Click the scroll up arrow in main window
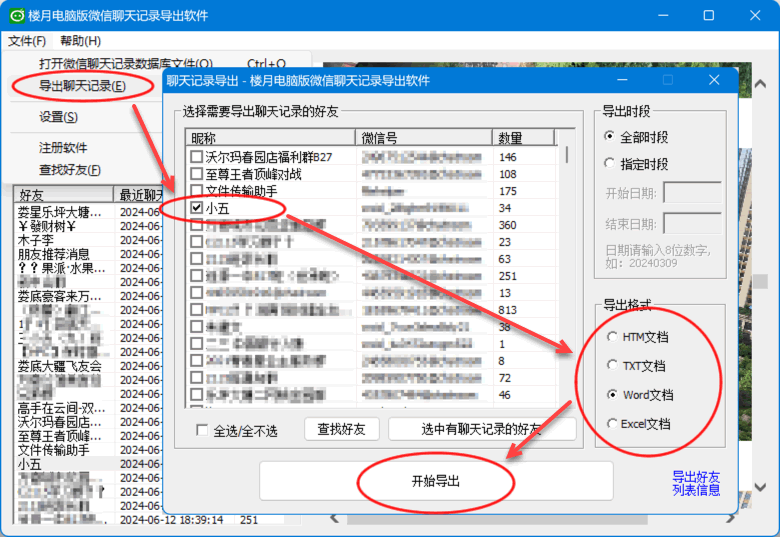 click(760, 84)
